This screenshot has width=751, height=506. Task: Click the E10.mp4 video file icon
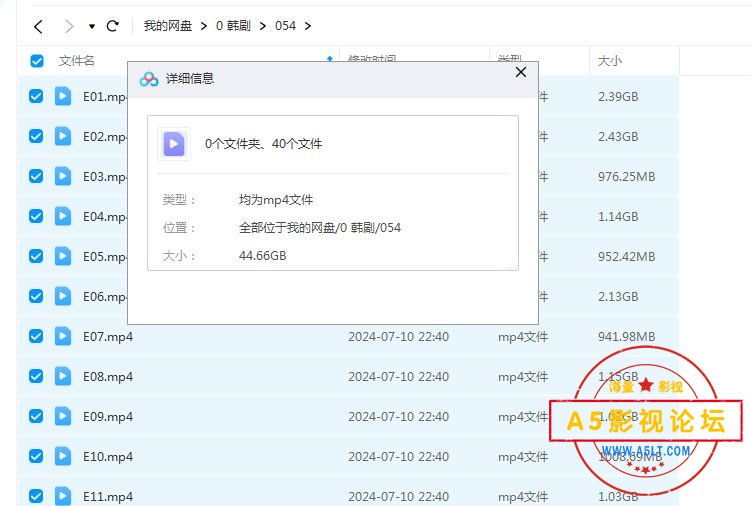[63, 456]
